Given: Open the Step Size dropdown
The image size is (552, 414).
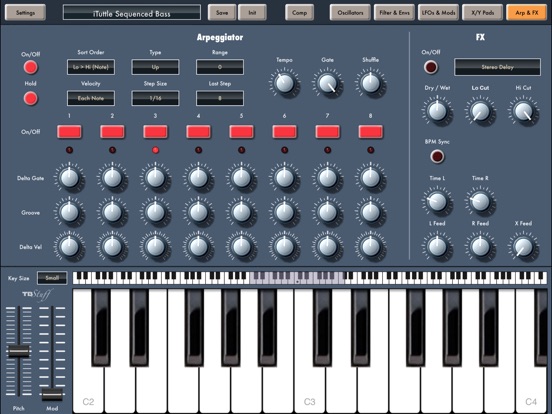Looking at the screenshot, I should pyautogui.click(x=155, y=98).
